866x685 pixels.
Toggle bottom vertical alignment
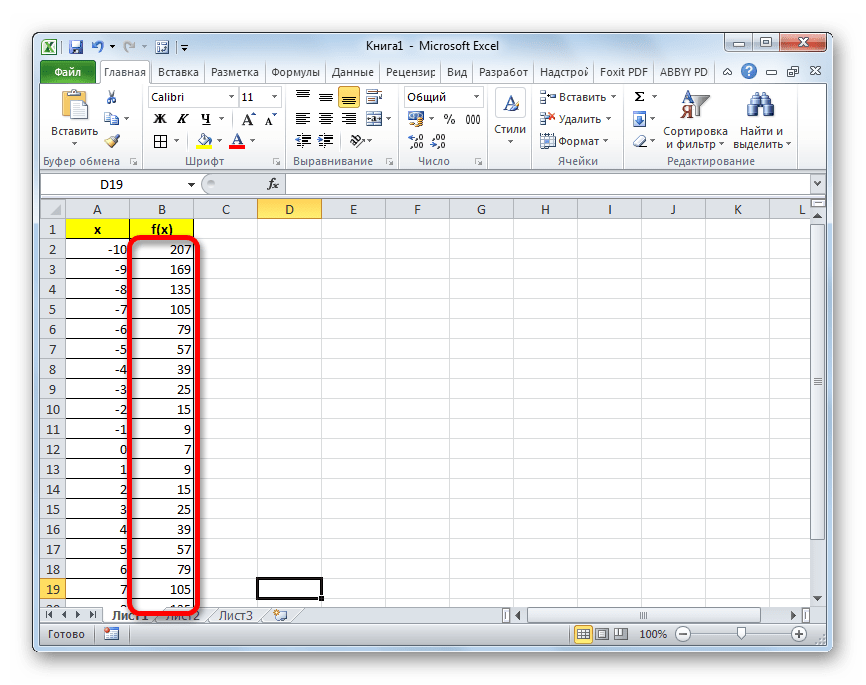[x=348, y=97]
